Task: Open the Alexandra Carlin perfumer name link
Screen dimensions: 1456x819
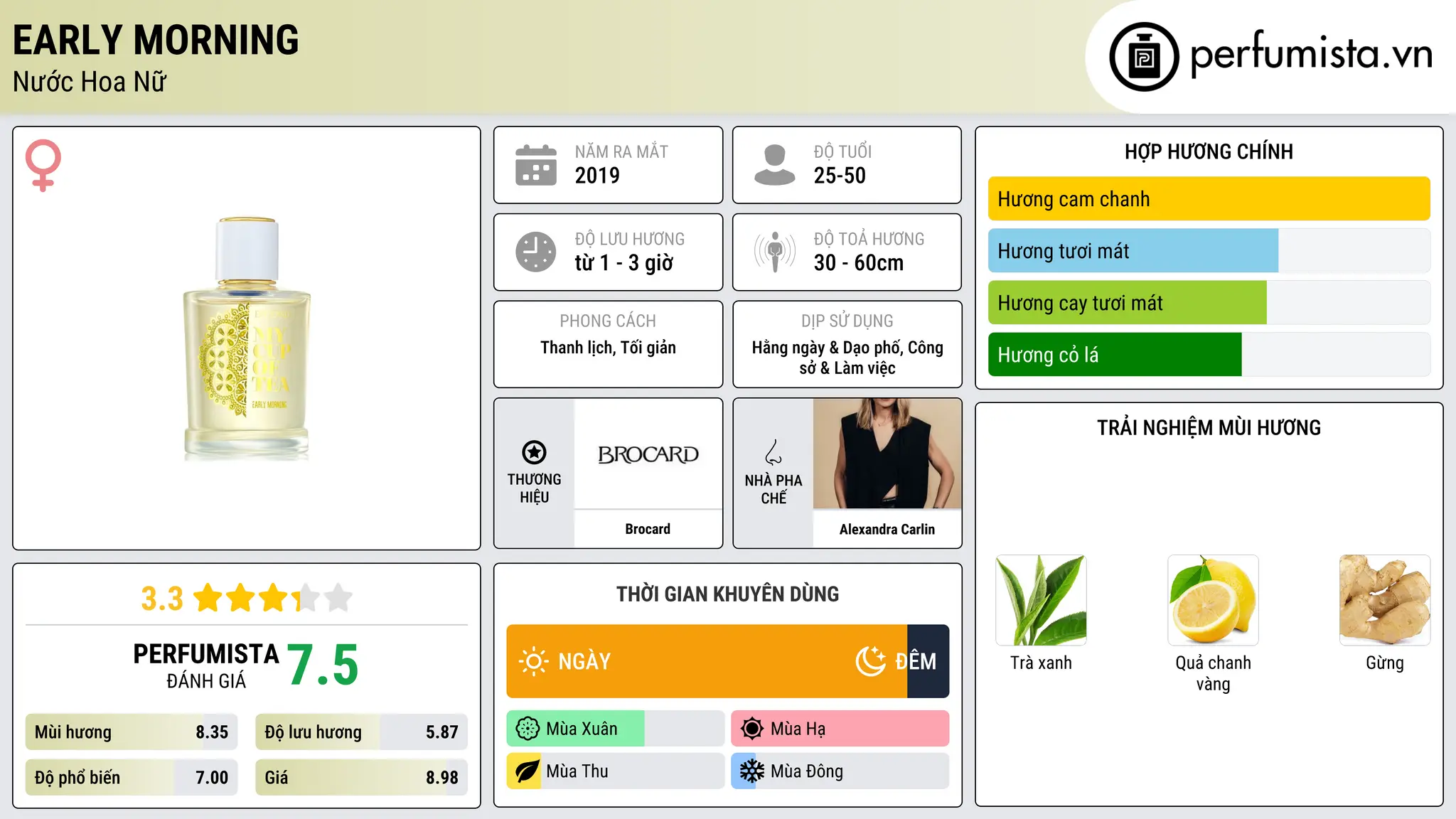Action: [x=887, y=529]
